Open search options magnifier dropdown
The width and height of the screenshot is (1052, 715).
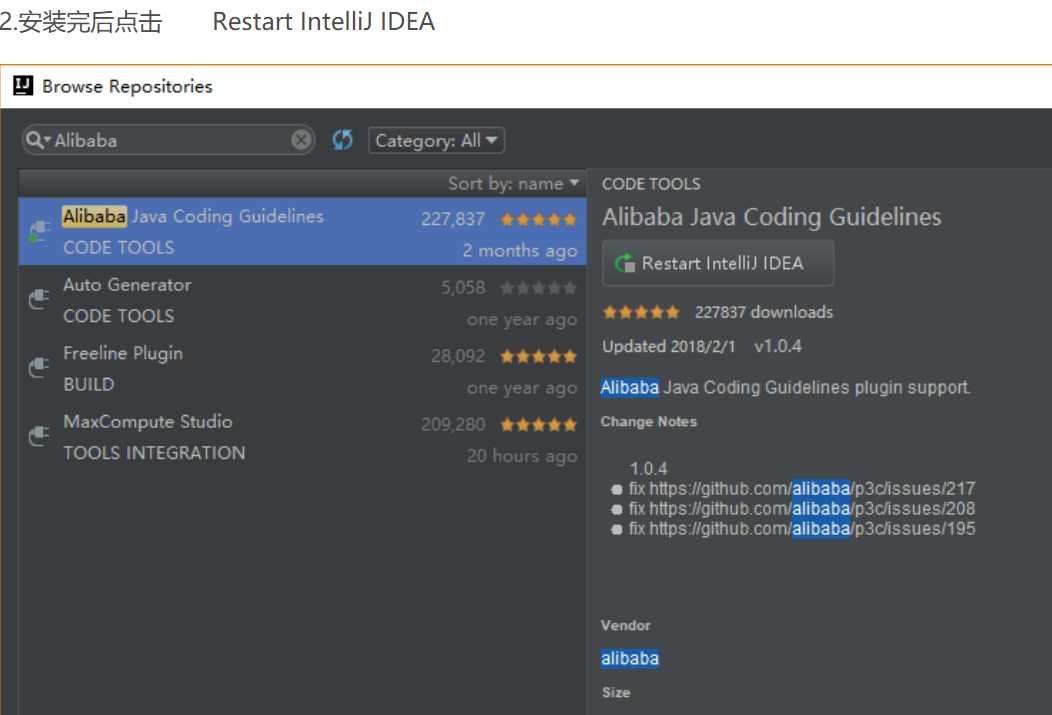pos(38,140)
